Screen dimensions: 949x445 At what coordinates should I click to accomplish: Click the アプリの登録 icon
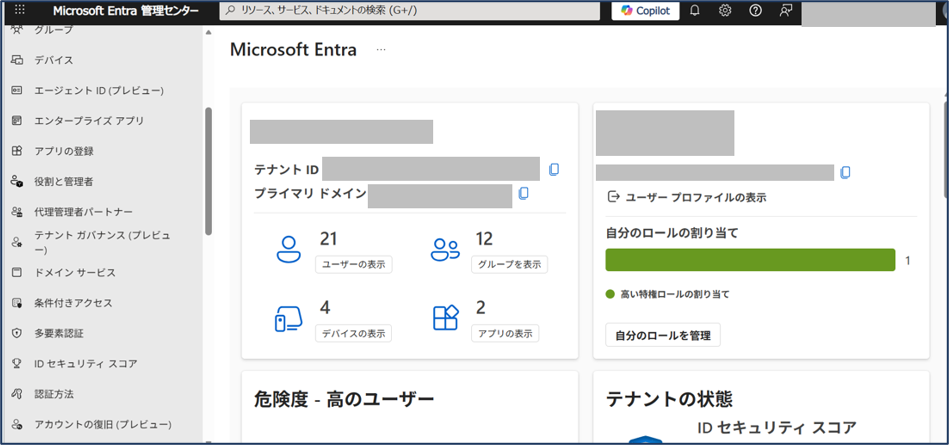17,151
